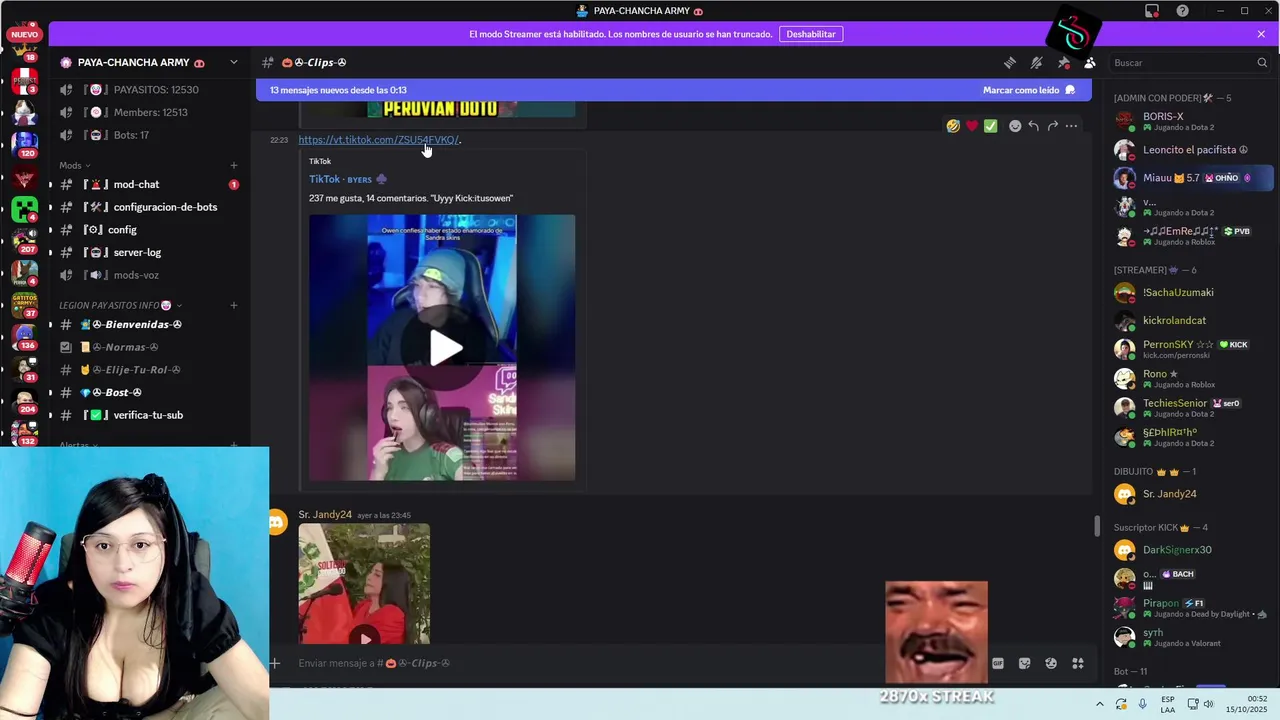The image size is (1280, 720).
Task: Collapse the Mods category
Action: (x=75, y=165)
